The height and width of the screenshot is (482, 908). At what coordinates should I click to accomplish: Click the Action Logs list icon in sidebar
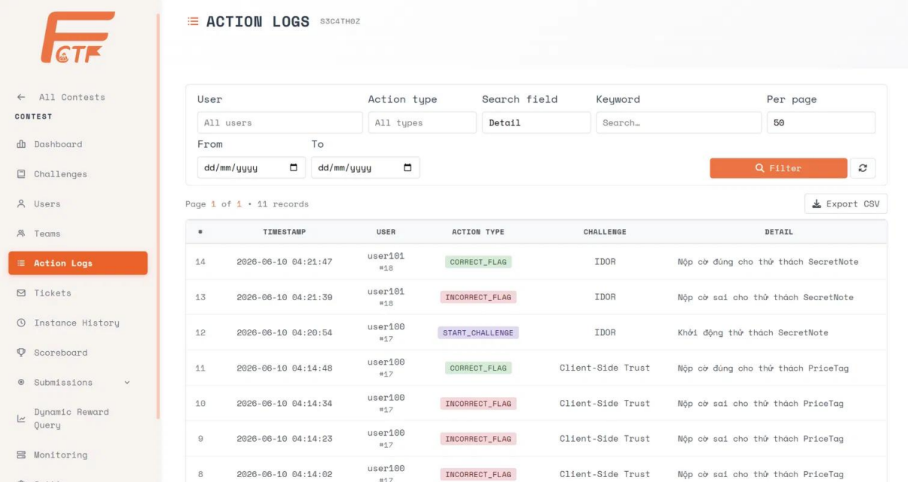pyautogui.click(x=21, y=263)
